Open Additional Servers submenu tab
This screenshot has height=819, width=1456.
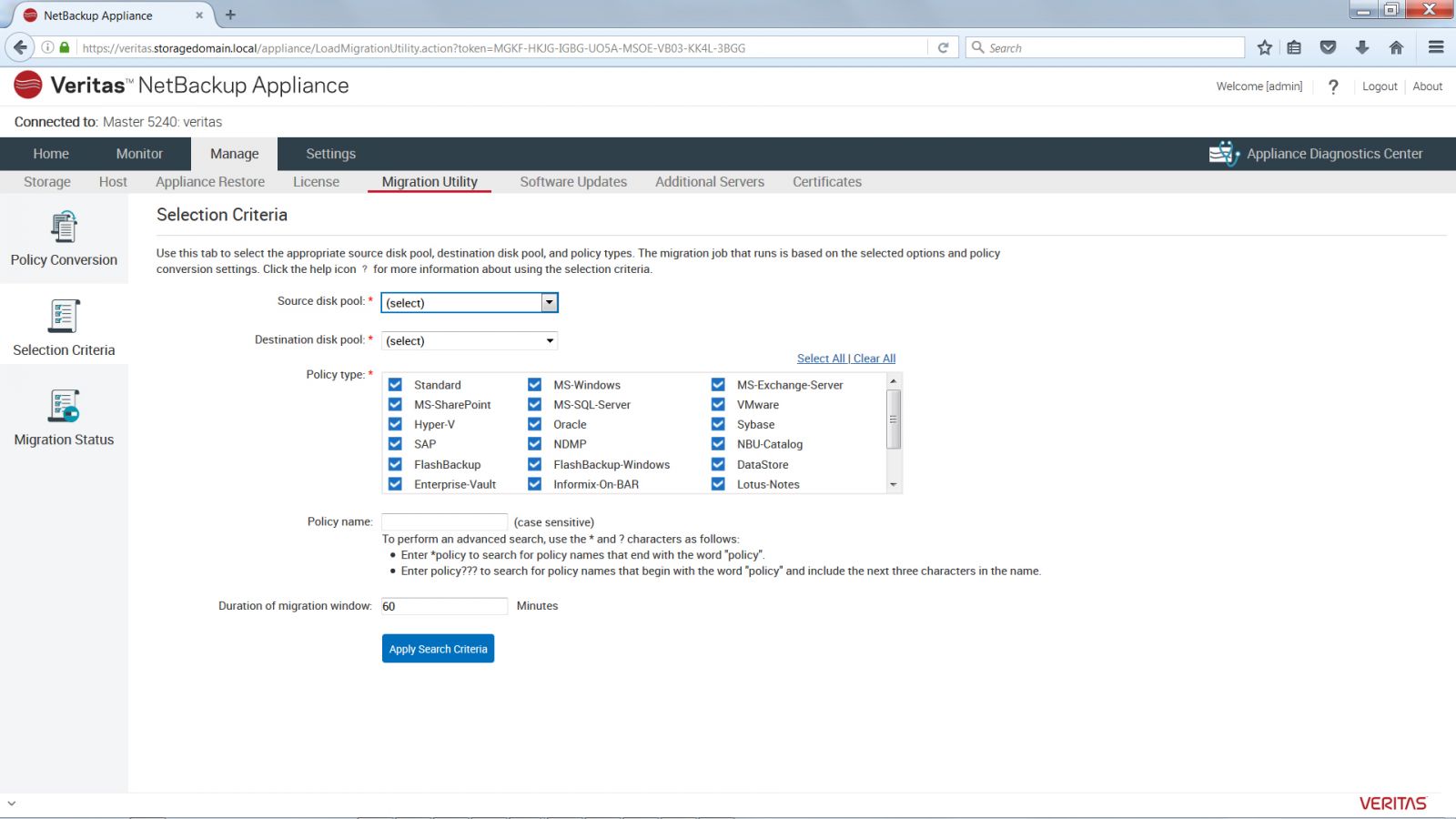pyautogui.click(x=710, y=182)
